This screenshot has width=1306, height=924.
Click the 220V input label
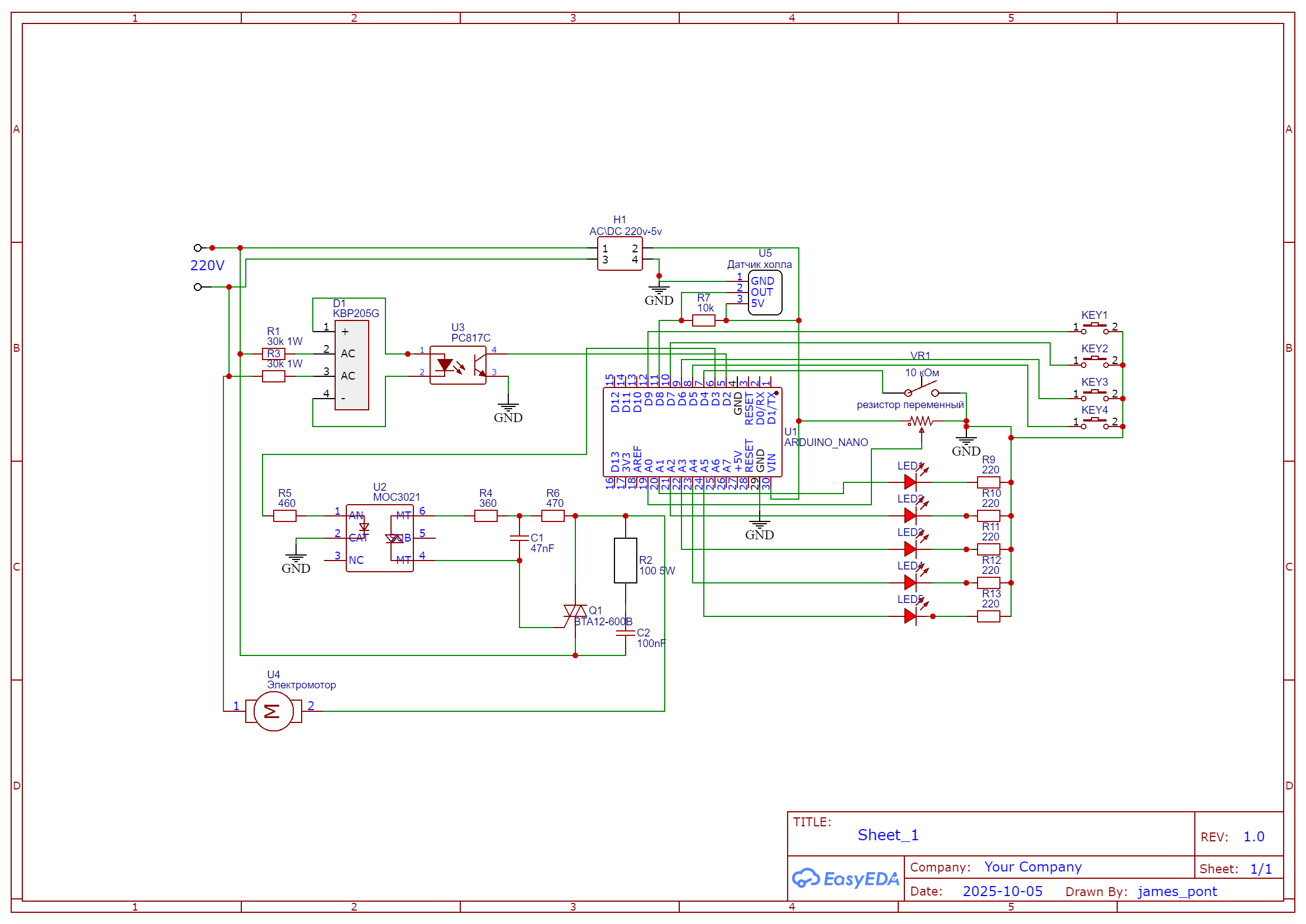tap(207, 266)
